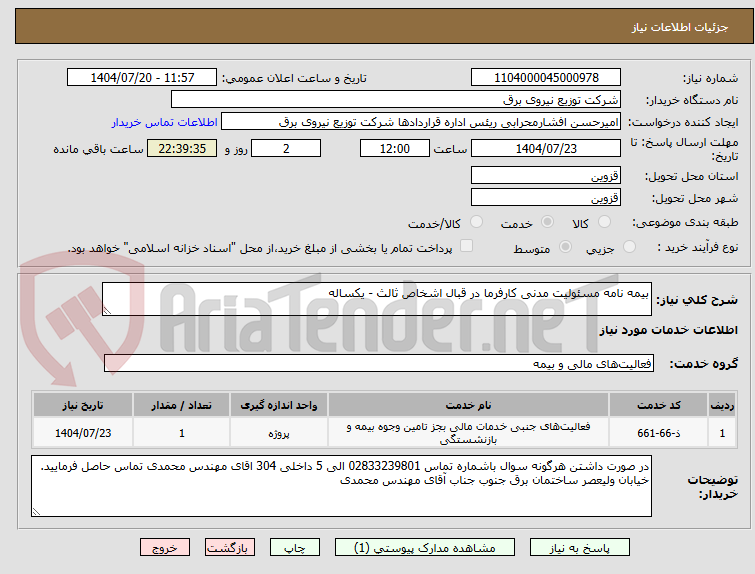Click the announcement date field 1404/07/20 - 11:57

click(142, 78)
